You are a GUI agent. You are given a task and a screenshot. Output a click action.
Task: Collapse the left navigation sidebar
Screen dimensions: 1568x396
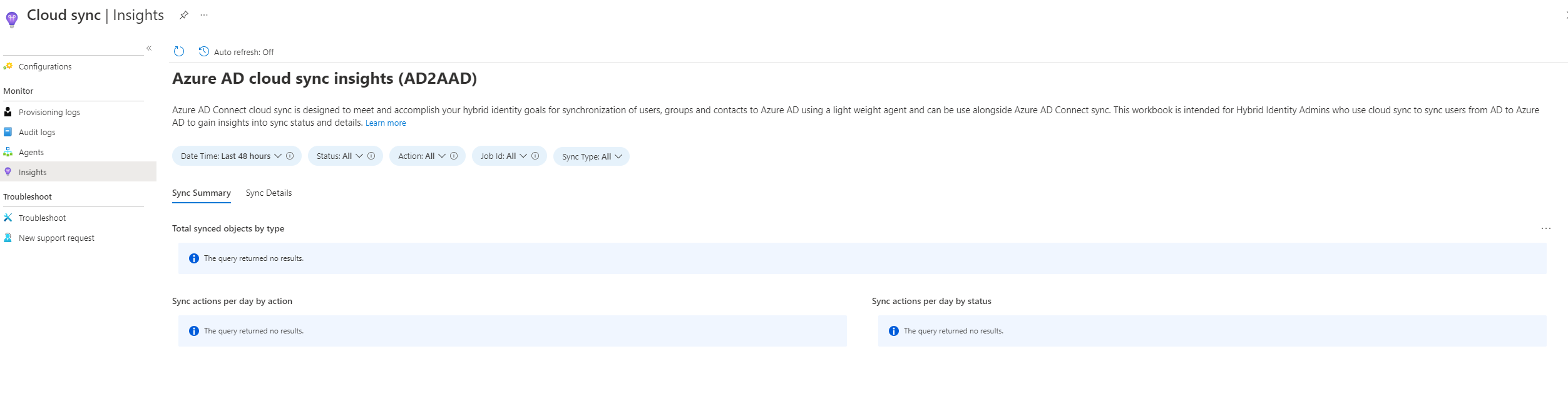(x=149, y=48)
